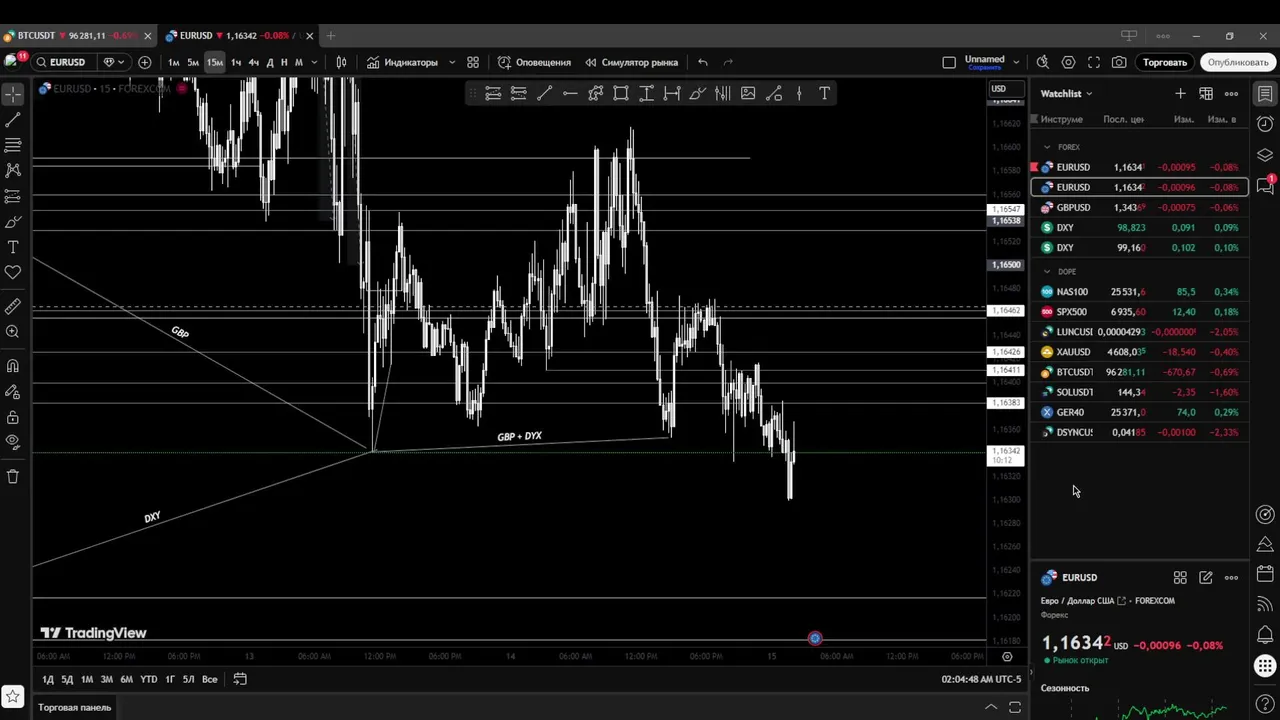Toggle stay in drawing mode
The width and height of the screenshot is (1280, 720).
(x=13, y=392)
